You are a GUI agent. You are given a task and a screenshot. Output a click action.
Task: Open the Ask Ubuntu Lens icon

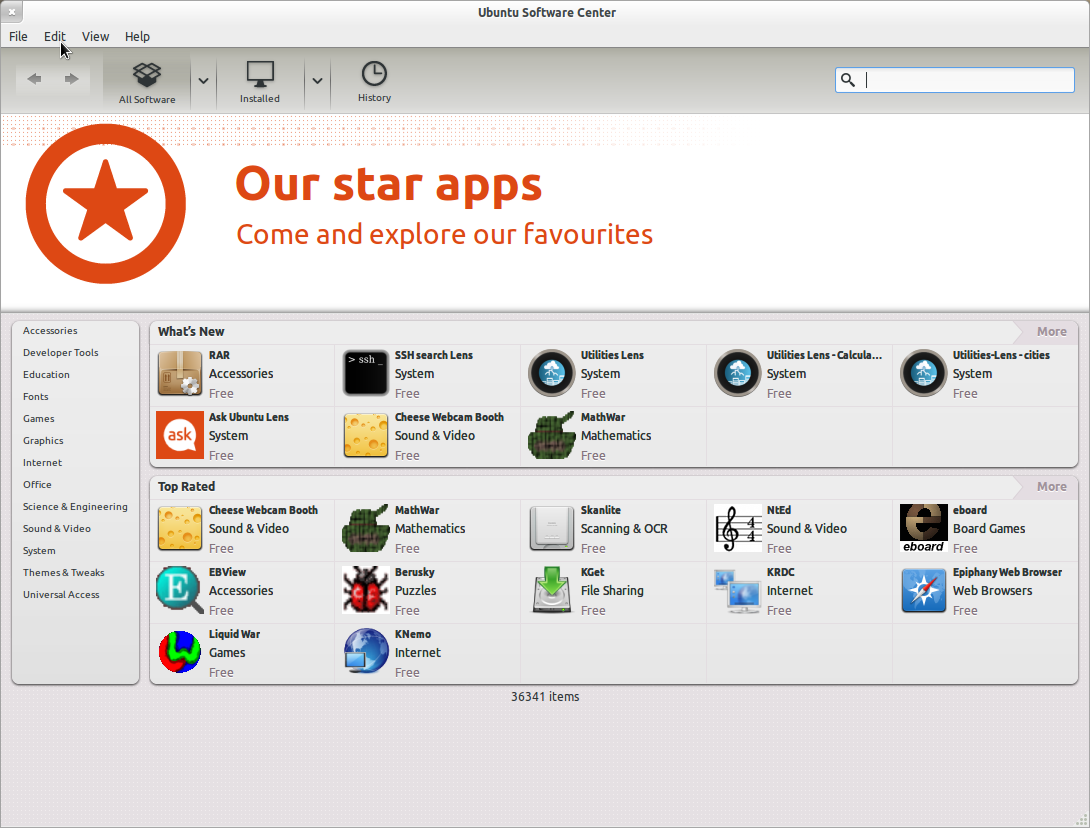tap(180, 435)
